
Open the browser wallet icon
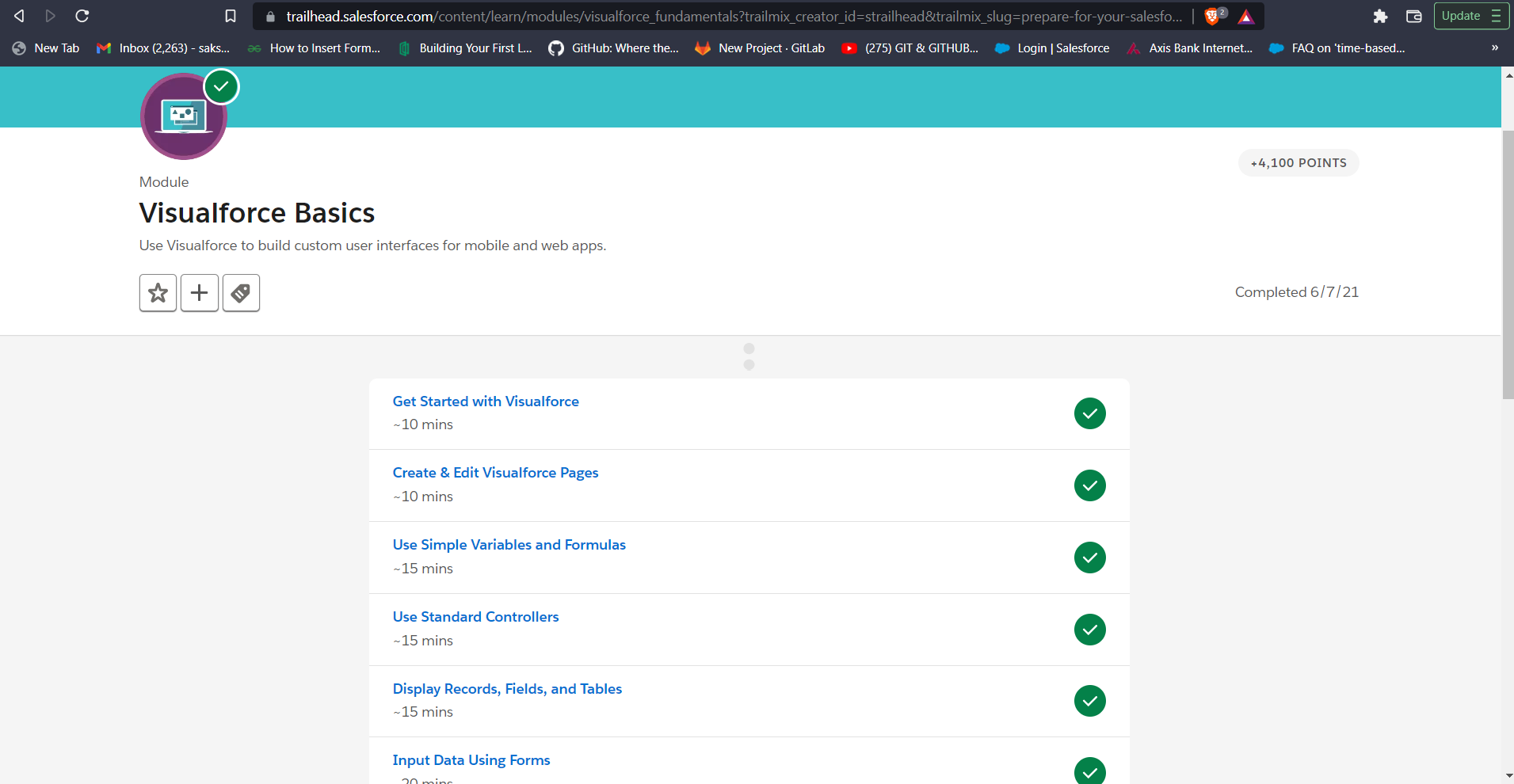point(1414,16)
